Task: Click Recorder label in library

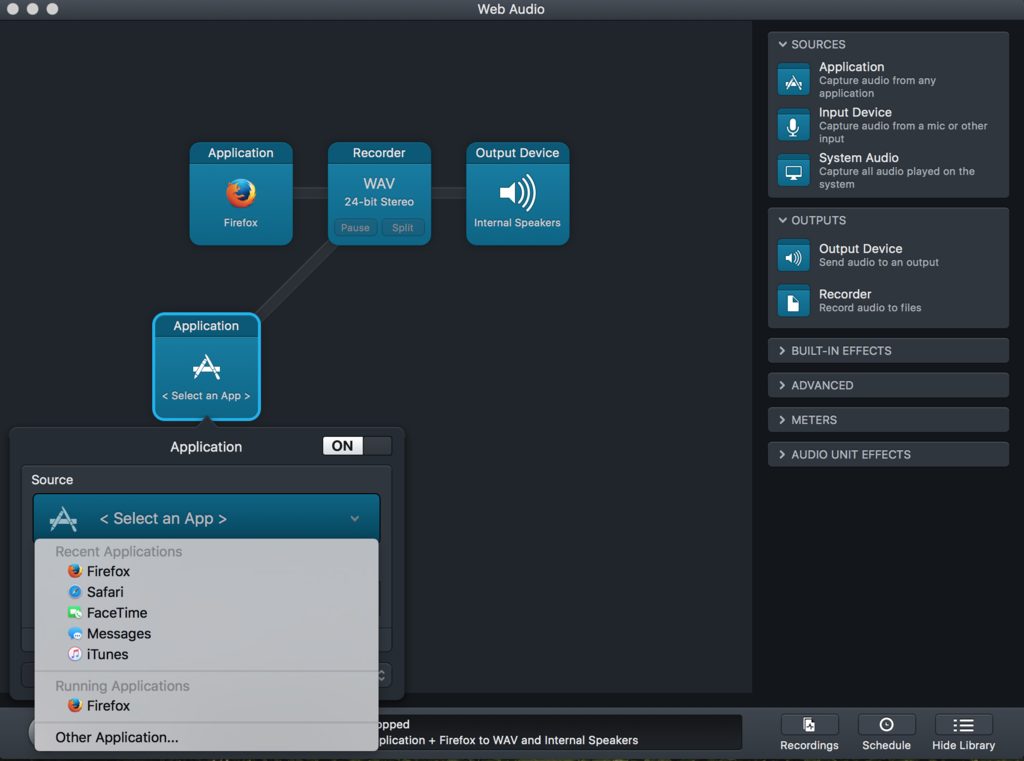Action: (845, 295)
